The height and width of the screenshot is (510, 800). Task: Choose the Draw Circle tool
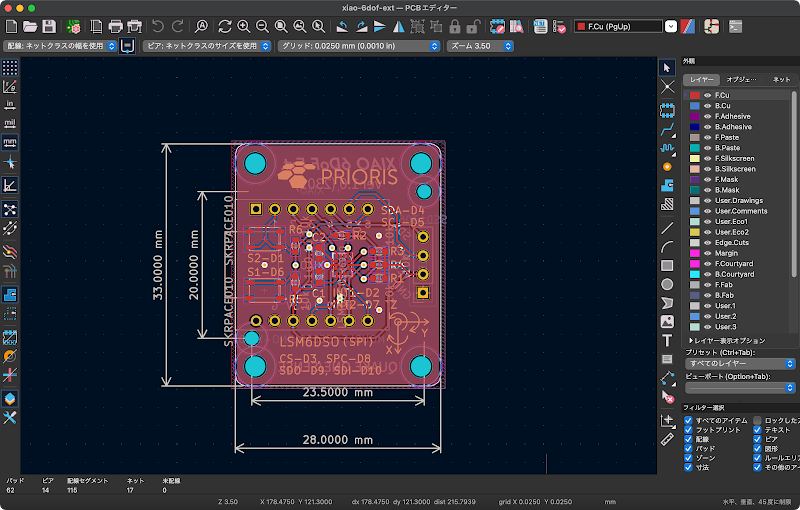[x=667, y=284]
